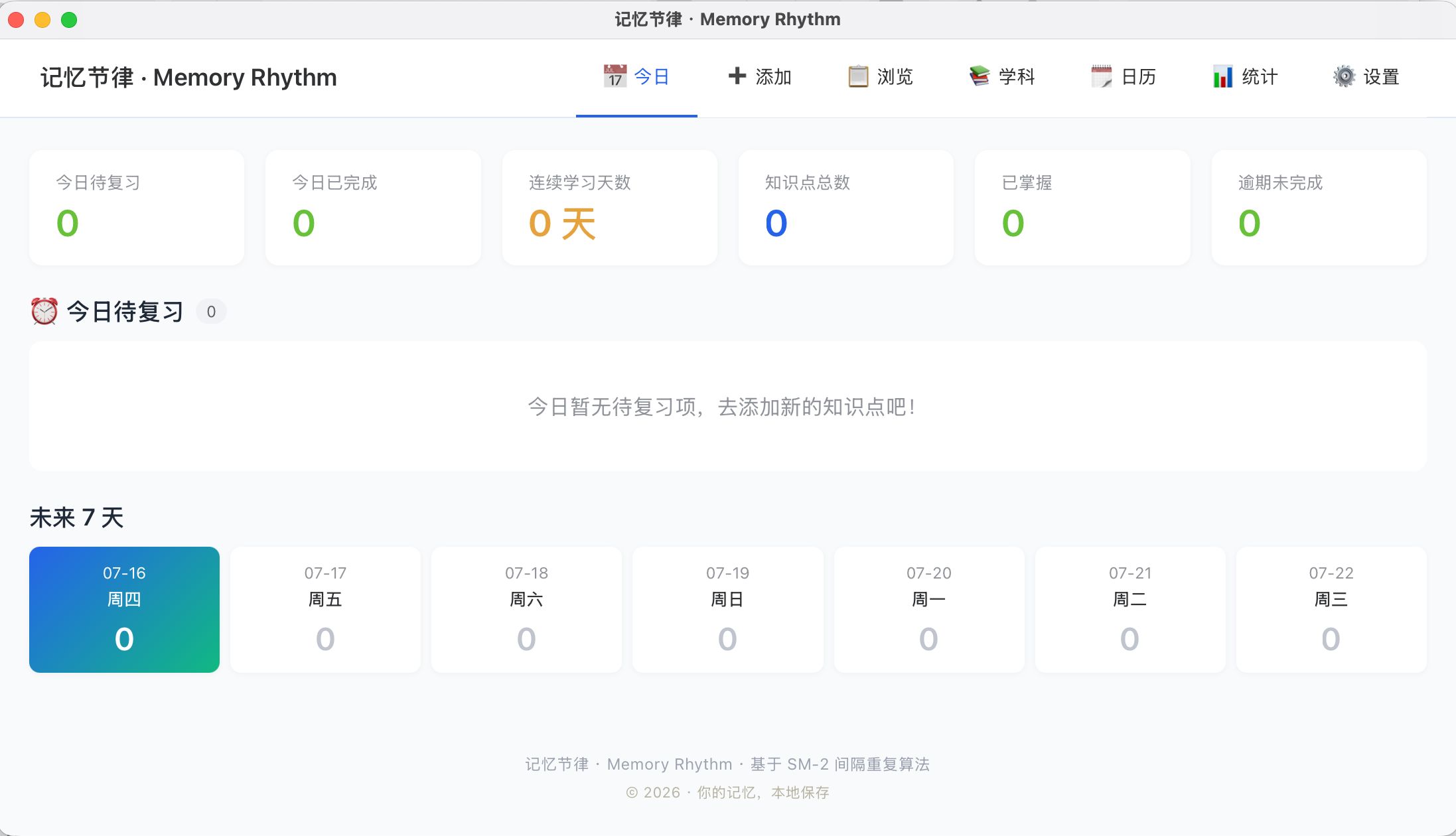Click the 逾期未完成 stat card
Viewport: 1456px width, 836px height.
(x=1319, y=208)
